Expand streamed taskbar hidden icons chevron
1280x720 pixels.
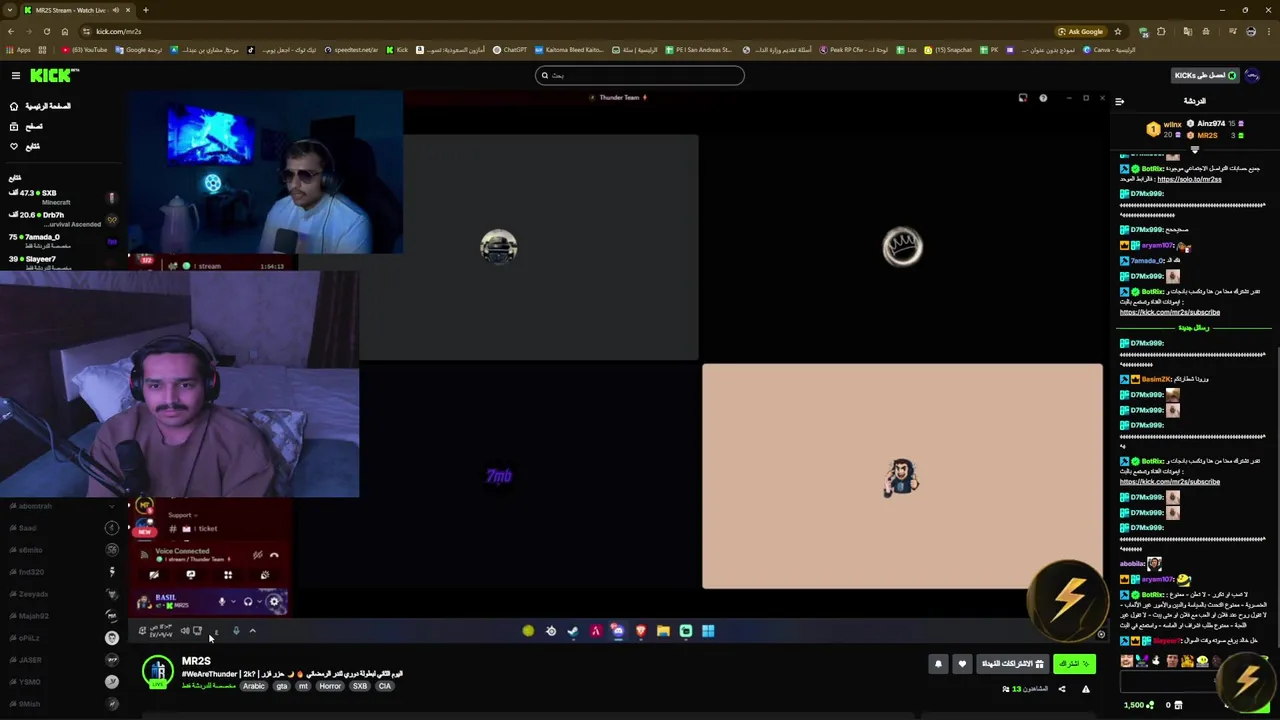pyautogui.click(x=252, y=631)
